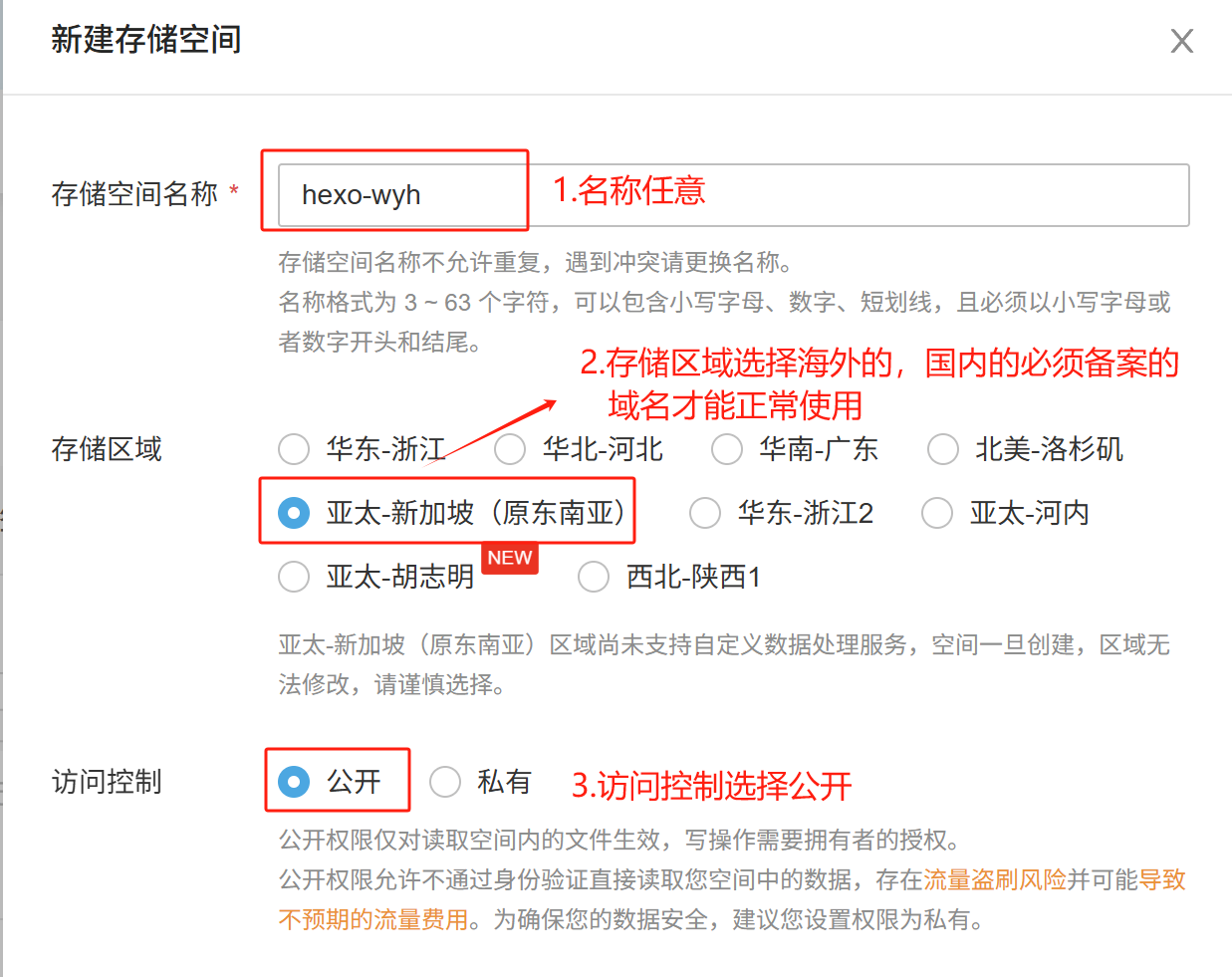Select the 西北-陕西1 storage region
This screenshot has height=977, width=1232.
pyautogui.click(x=594, y=577)
